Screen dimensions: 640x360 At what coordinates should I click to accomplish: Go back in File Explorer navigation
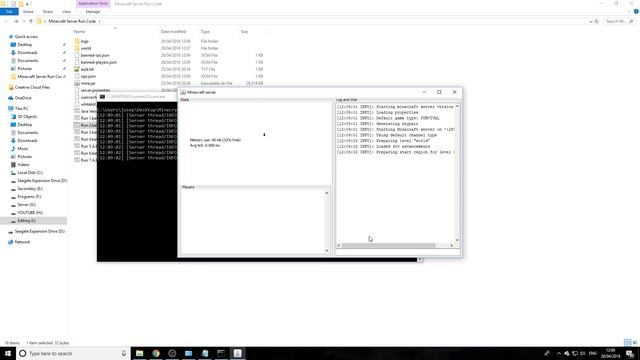pyautogui.click(x=6, y=21)
